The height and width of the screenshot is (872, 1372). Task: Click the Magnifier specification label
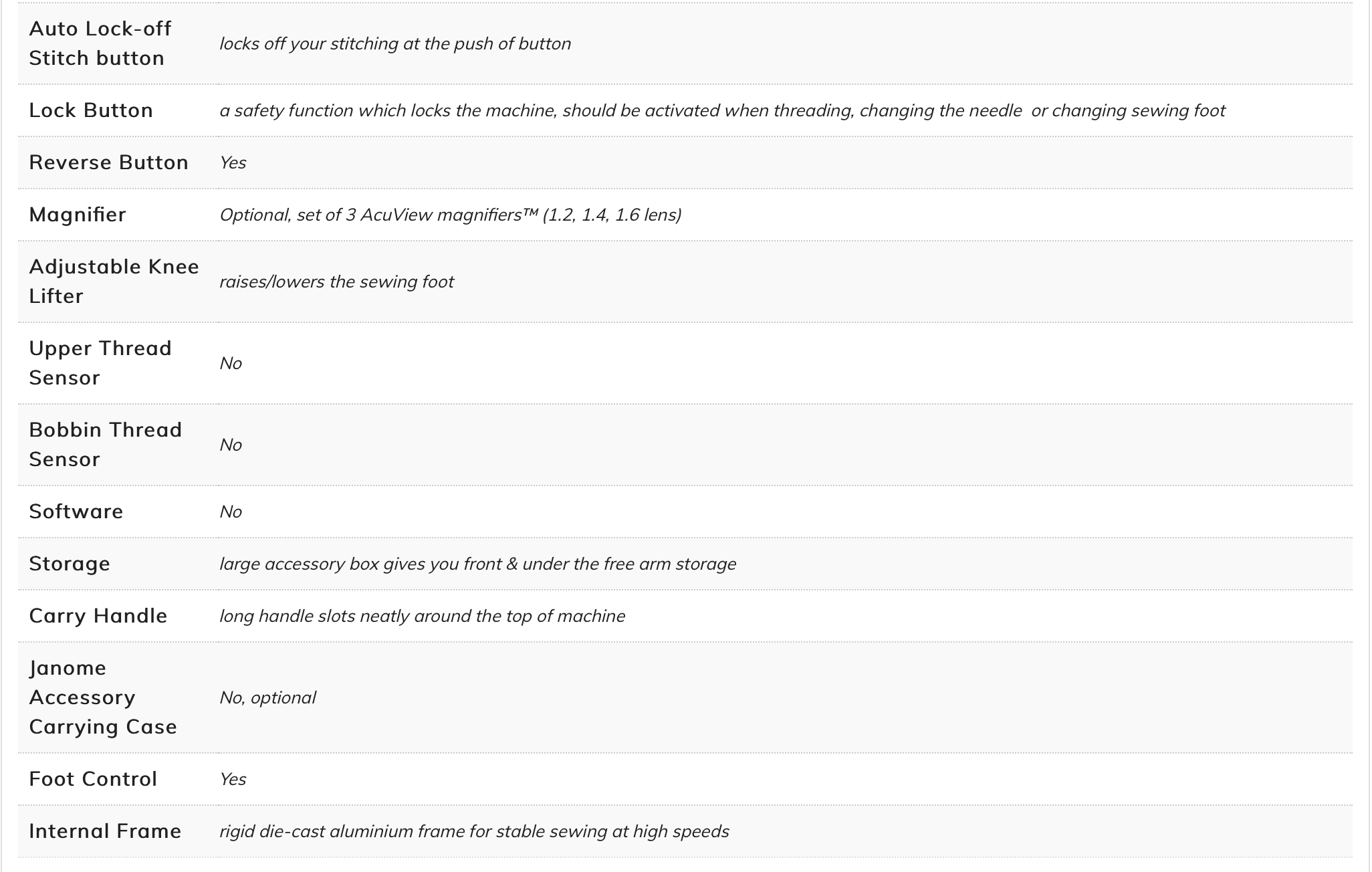(x=78, y=215)
